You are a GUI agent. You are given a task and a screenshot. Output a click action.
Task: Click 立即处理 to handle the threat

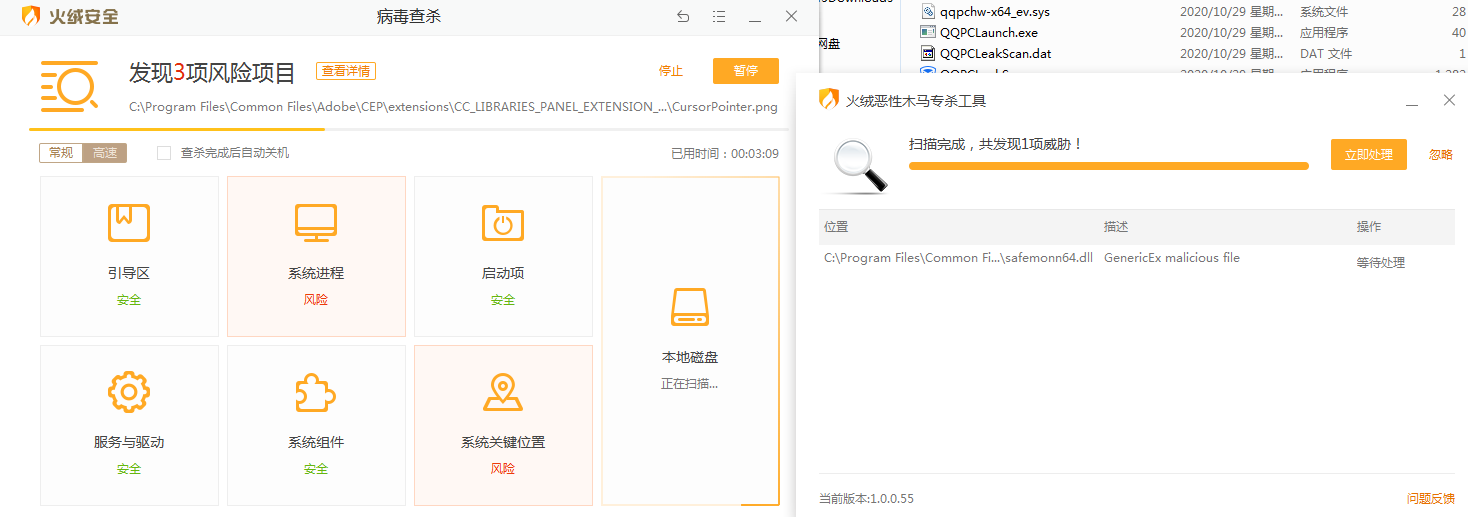pyautogui.click(x=1368, y=155)
